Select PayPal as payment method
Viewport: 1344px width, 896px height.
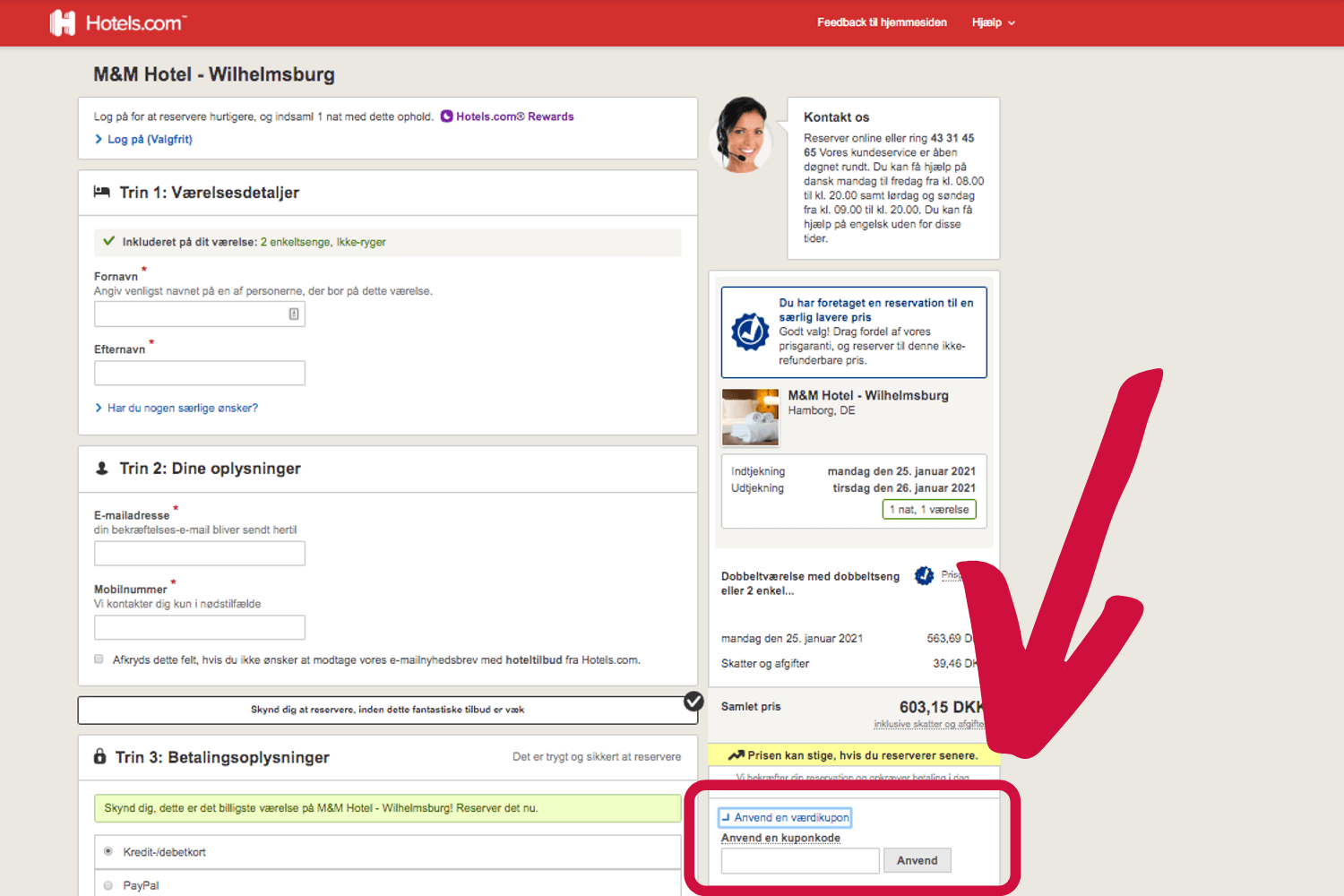[x=108, y=885]
